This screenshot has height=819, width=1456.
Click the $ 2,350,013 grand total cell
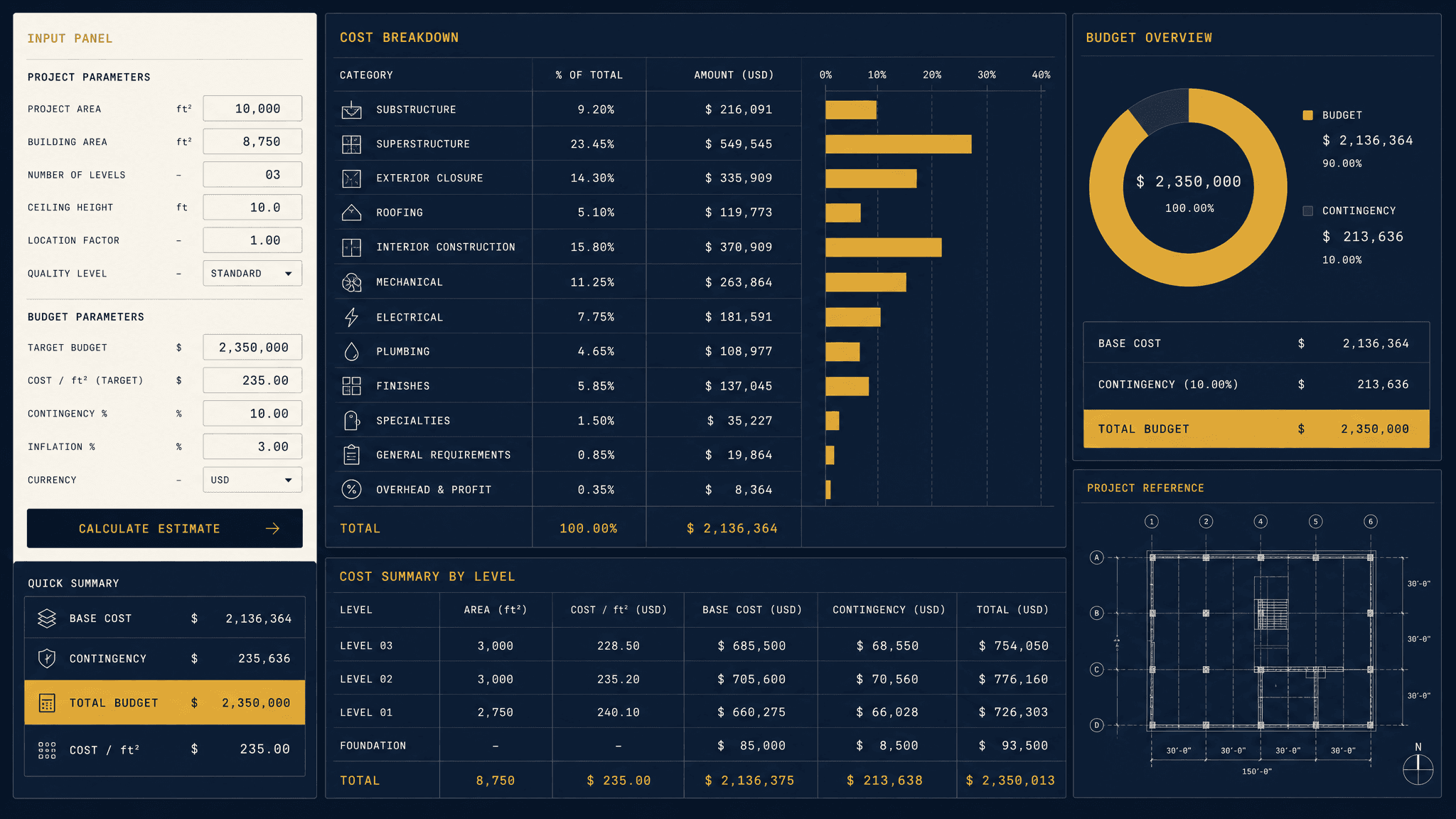coord(1010,781)
